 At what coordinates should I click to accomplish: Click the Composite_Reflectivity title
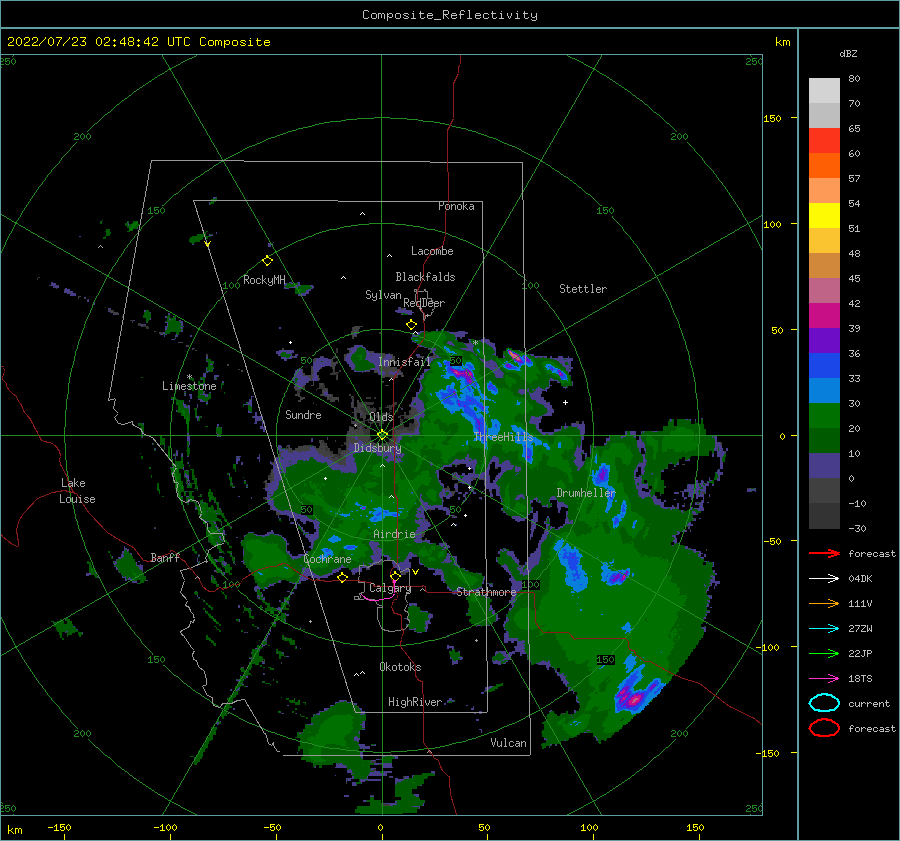(x=450, y=15)
